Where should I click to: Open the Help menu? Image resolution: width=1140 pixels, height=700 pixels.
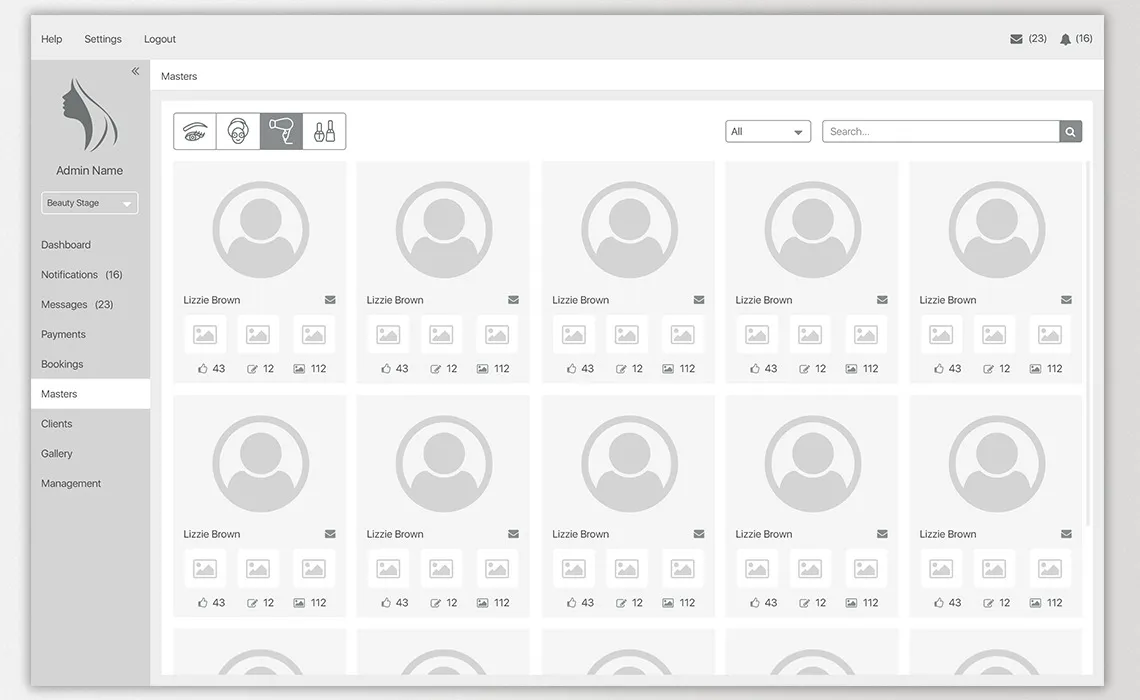tap(52, 39)
